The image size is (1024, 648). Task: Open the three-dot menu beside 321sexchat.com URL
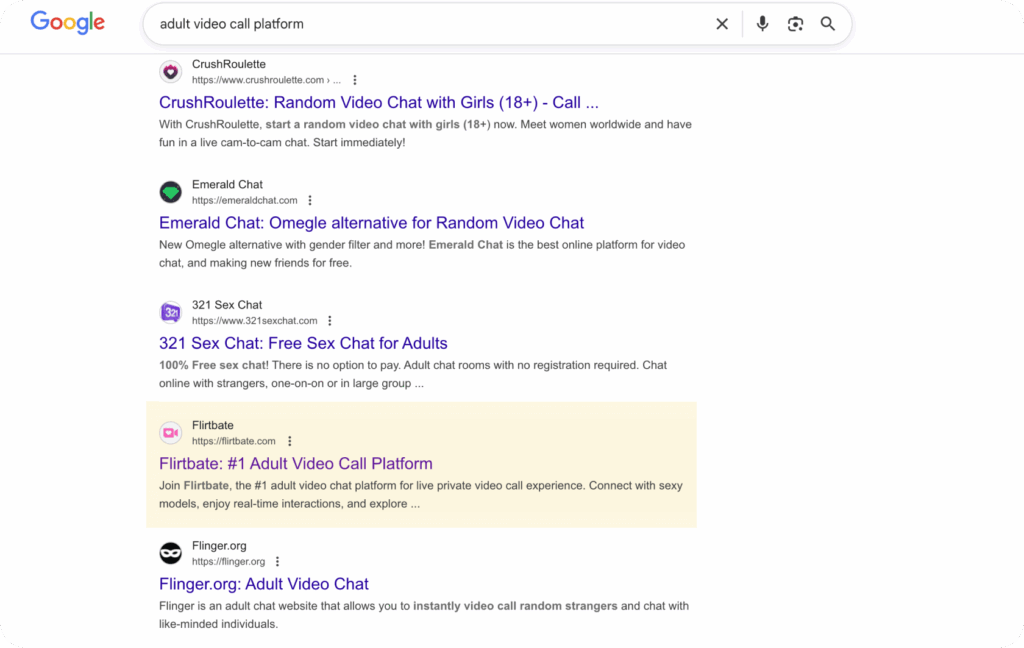[x=330, y=321]
